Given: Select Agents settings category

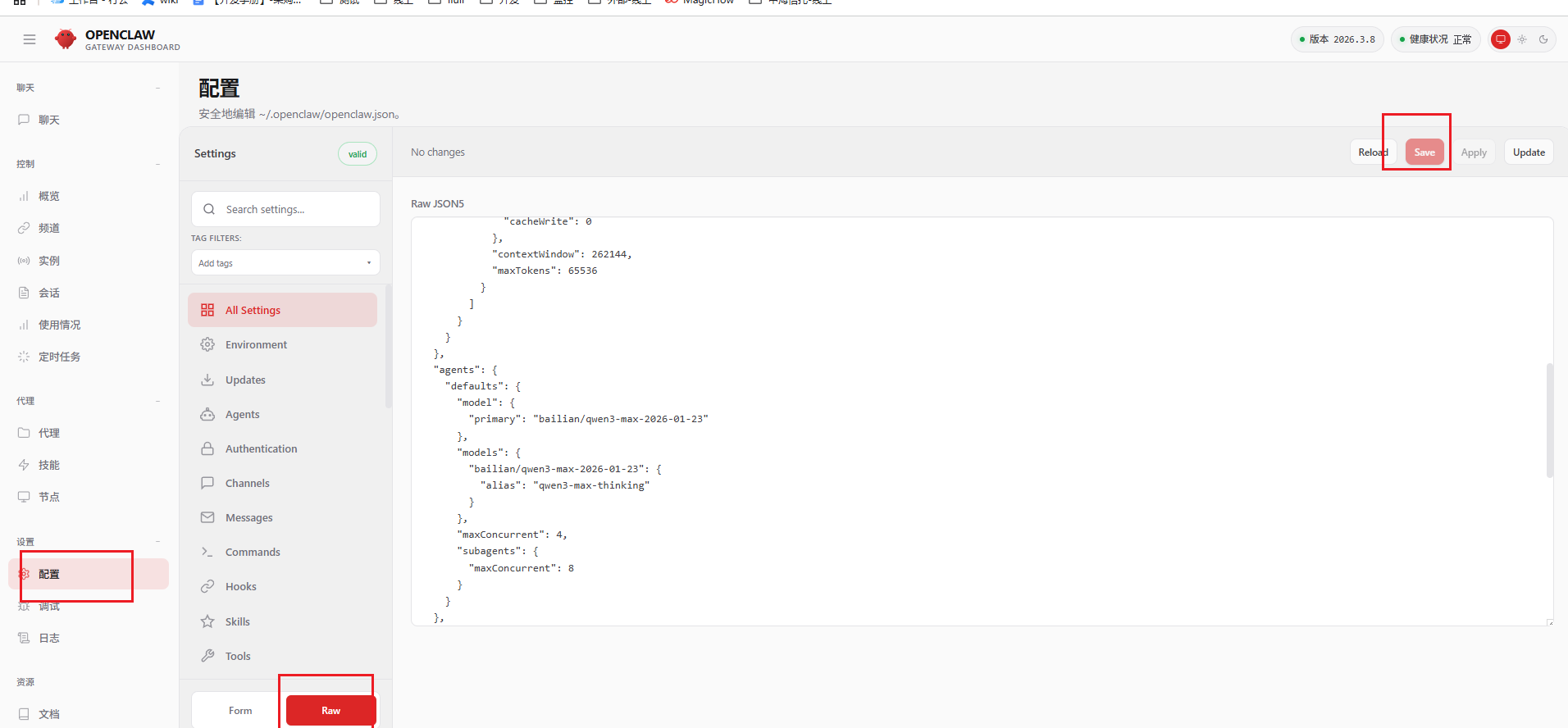Looking at the screenshot, I should [x=282, y=414].
